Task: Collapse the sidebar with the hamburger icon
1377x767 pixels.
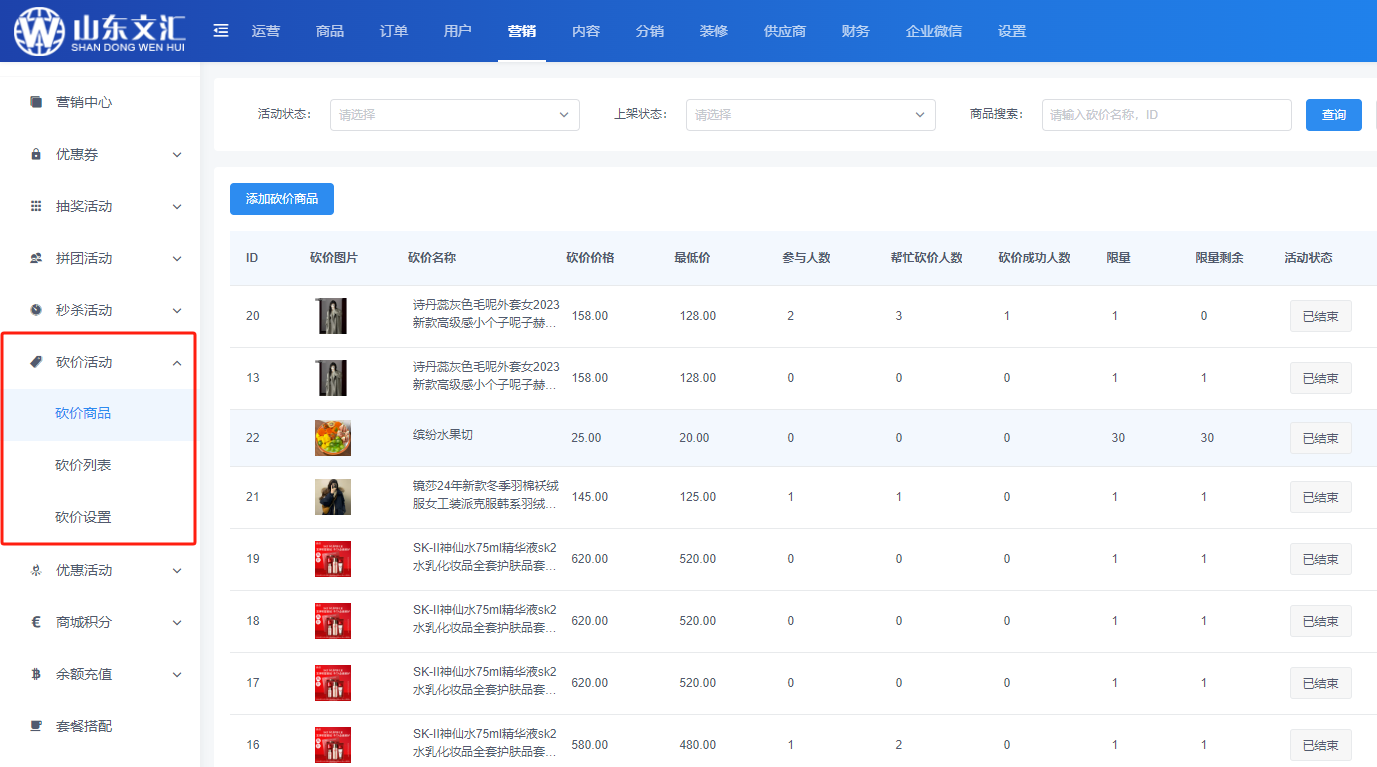Action: click(221, 31)
